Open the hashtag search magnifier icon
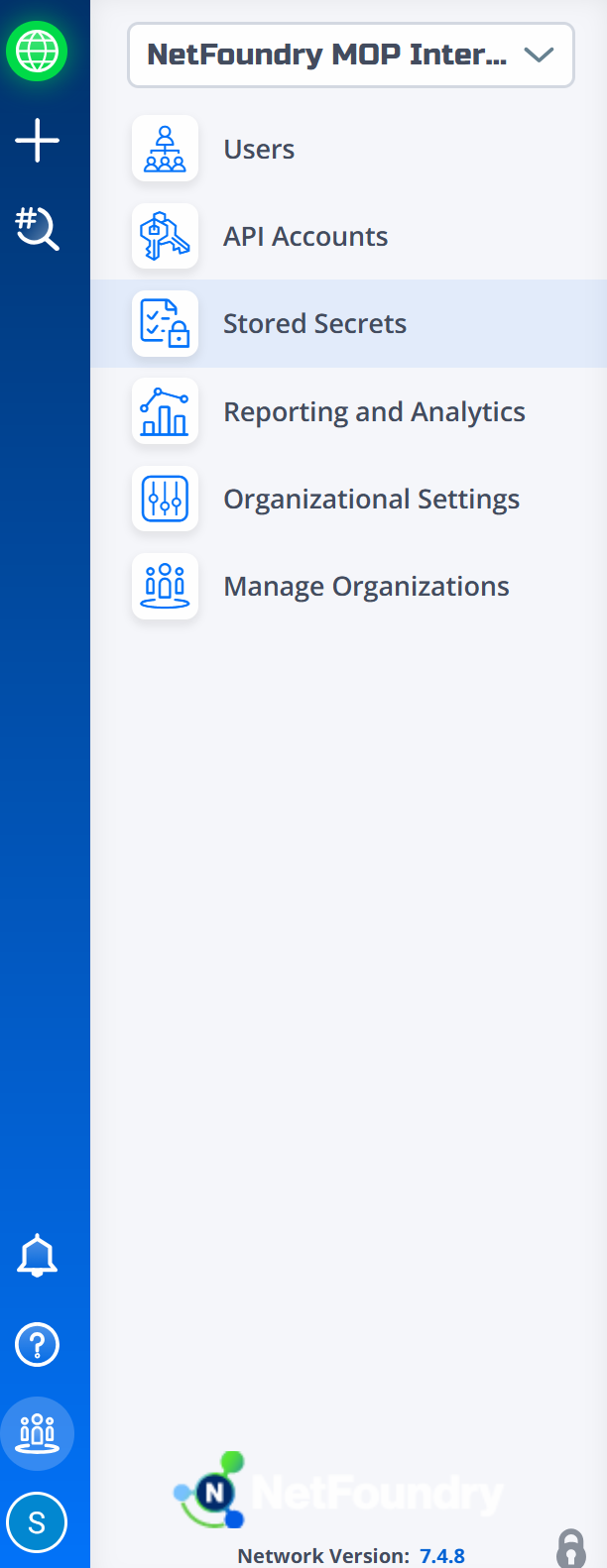Viewport: 607px width, 1568px height. click(37, 228)
